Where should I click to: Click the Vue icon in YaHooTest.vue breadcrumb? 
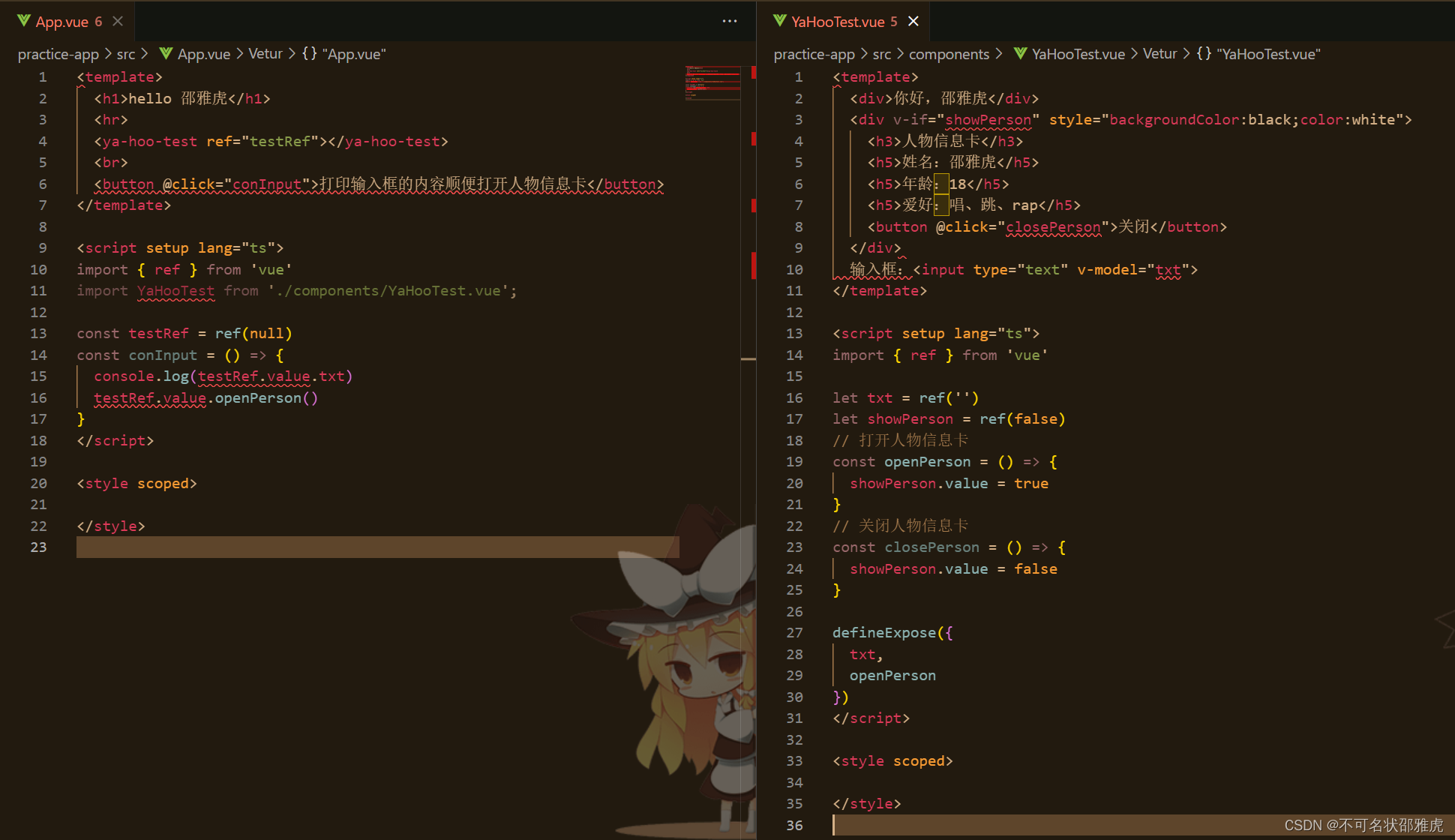1020,54
